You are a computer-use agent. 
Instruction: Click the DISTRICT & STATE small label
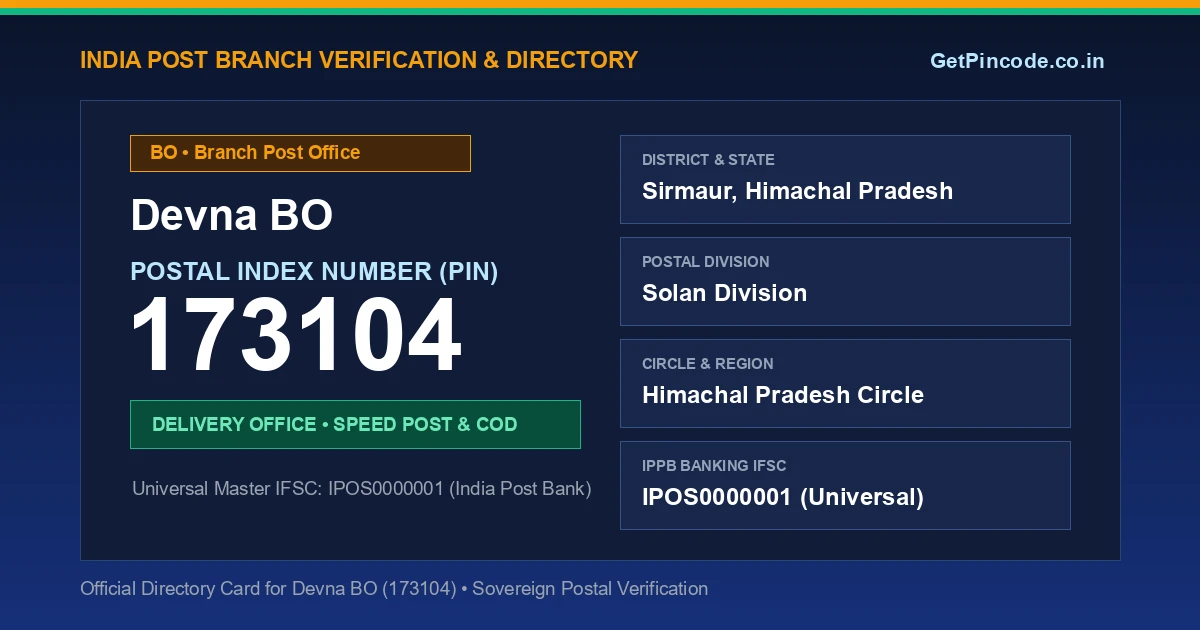[x=708, y=160]
